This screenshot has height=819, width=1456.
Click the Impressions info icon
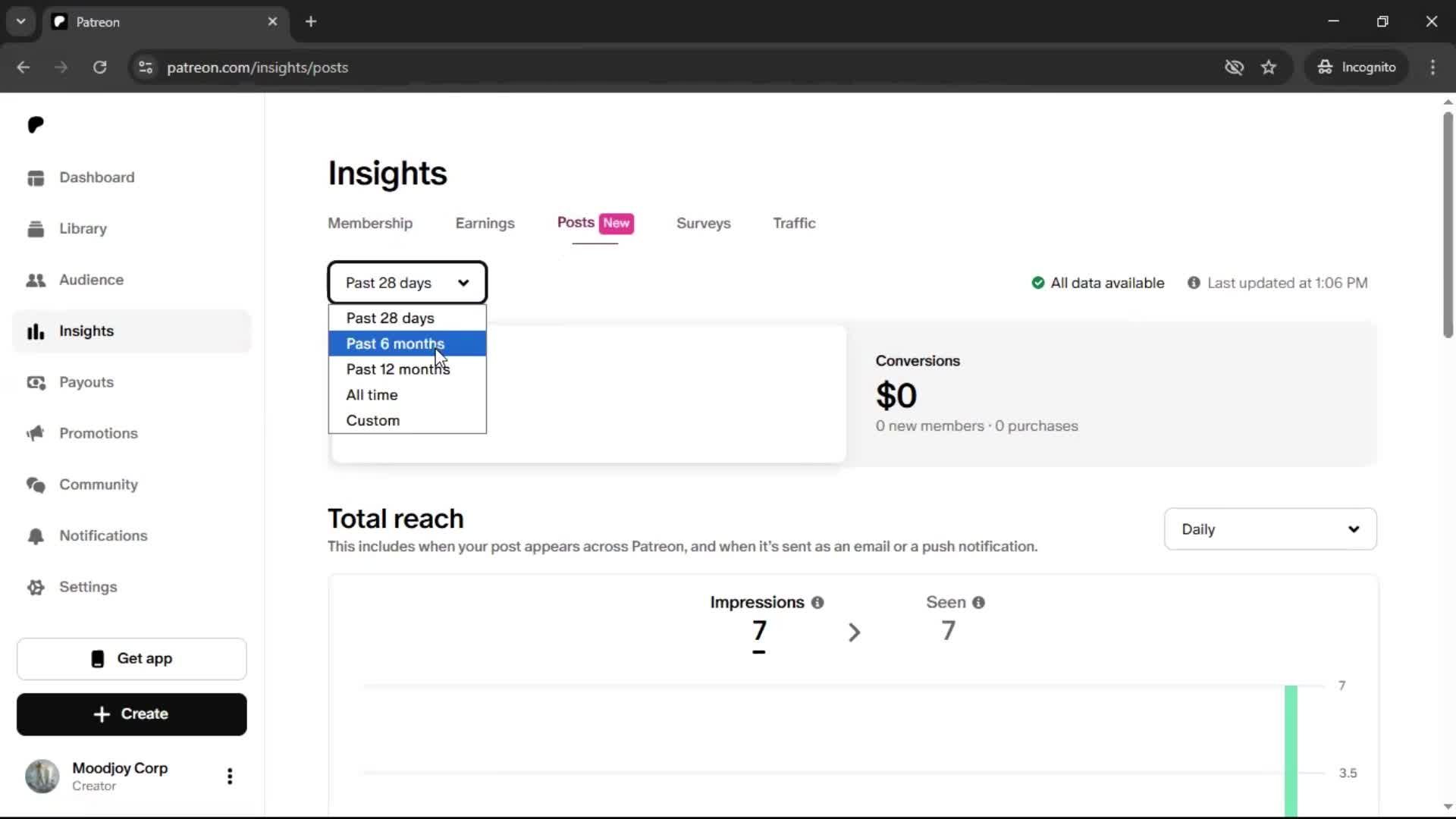(x=817, y=603)
